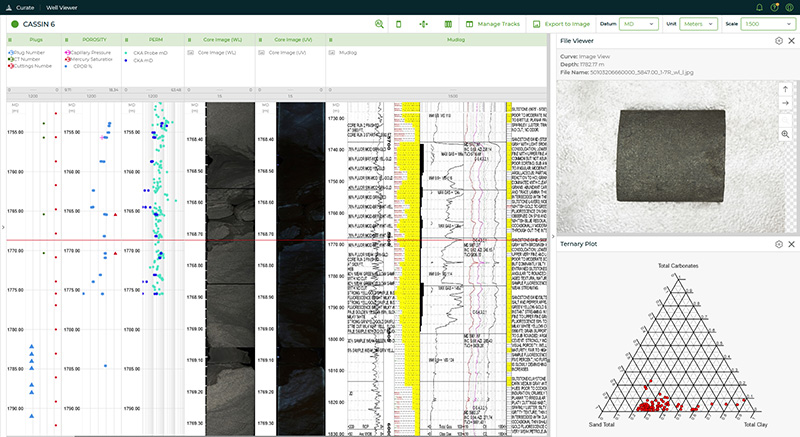Open the Datum dropdown set to MD
800x437 pixels.
(x=640, y=23)
